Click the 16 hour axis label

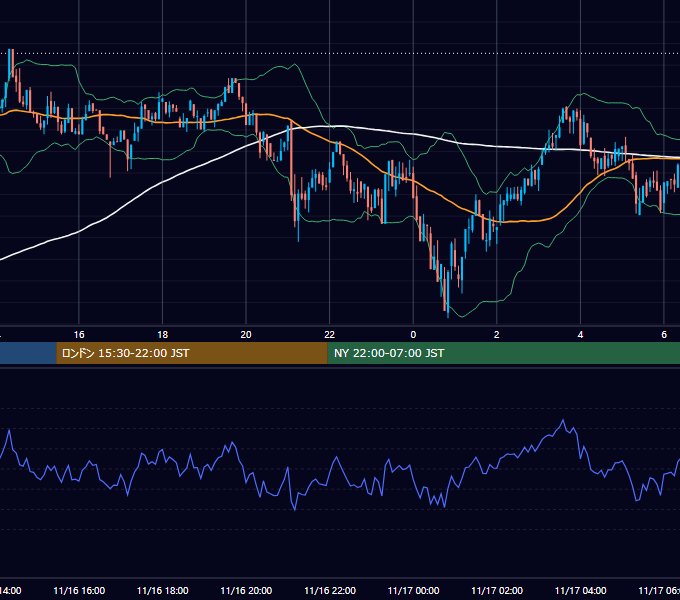click(x=79, y=335)
